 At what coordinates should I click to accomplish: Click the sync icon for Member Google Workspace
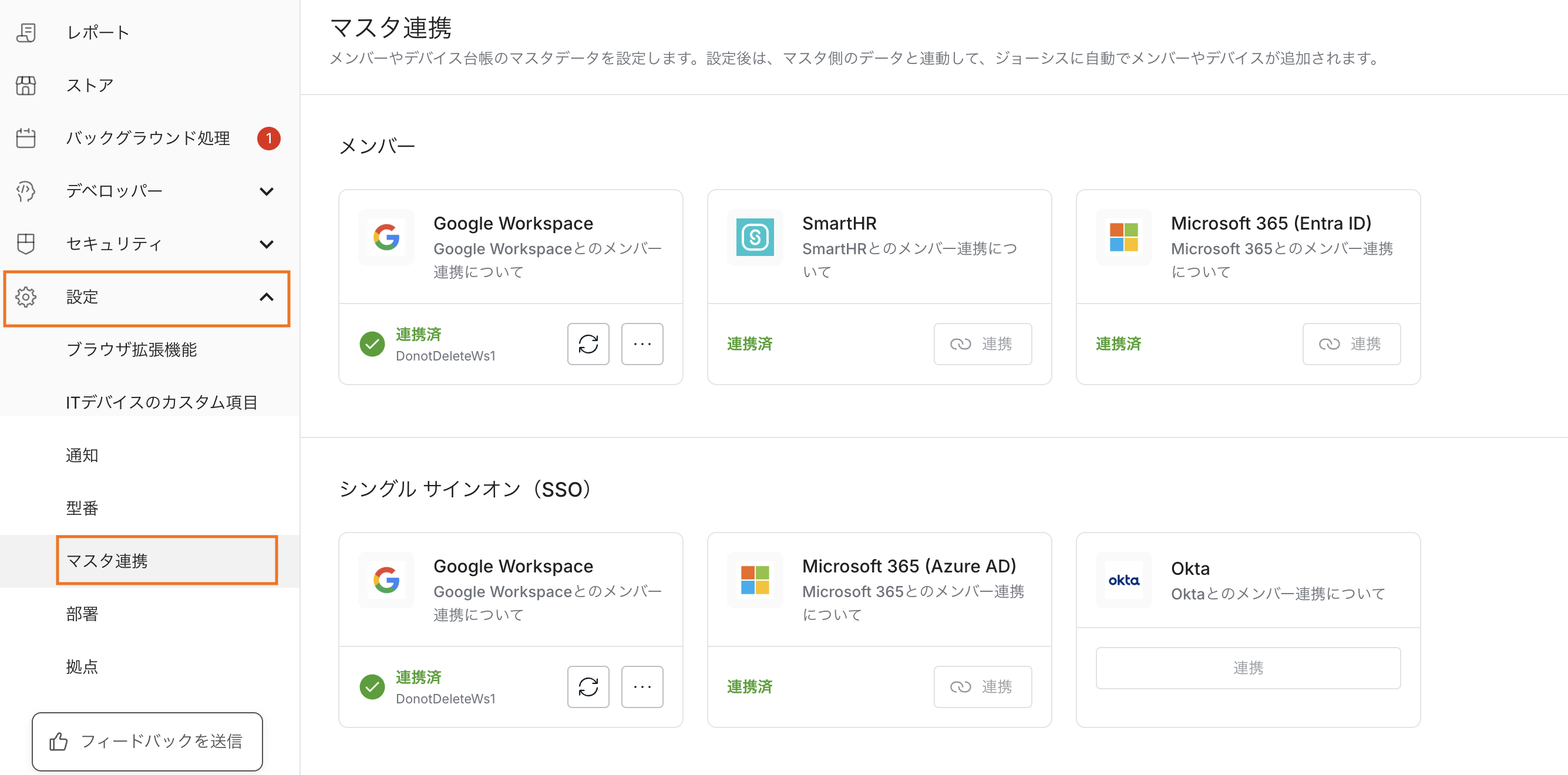point(588,343)
